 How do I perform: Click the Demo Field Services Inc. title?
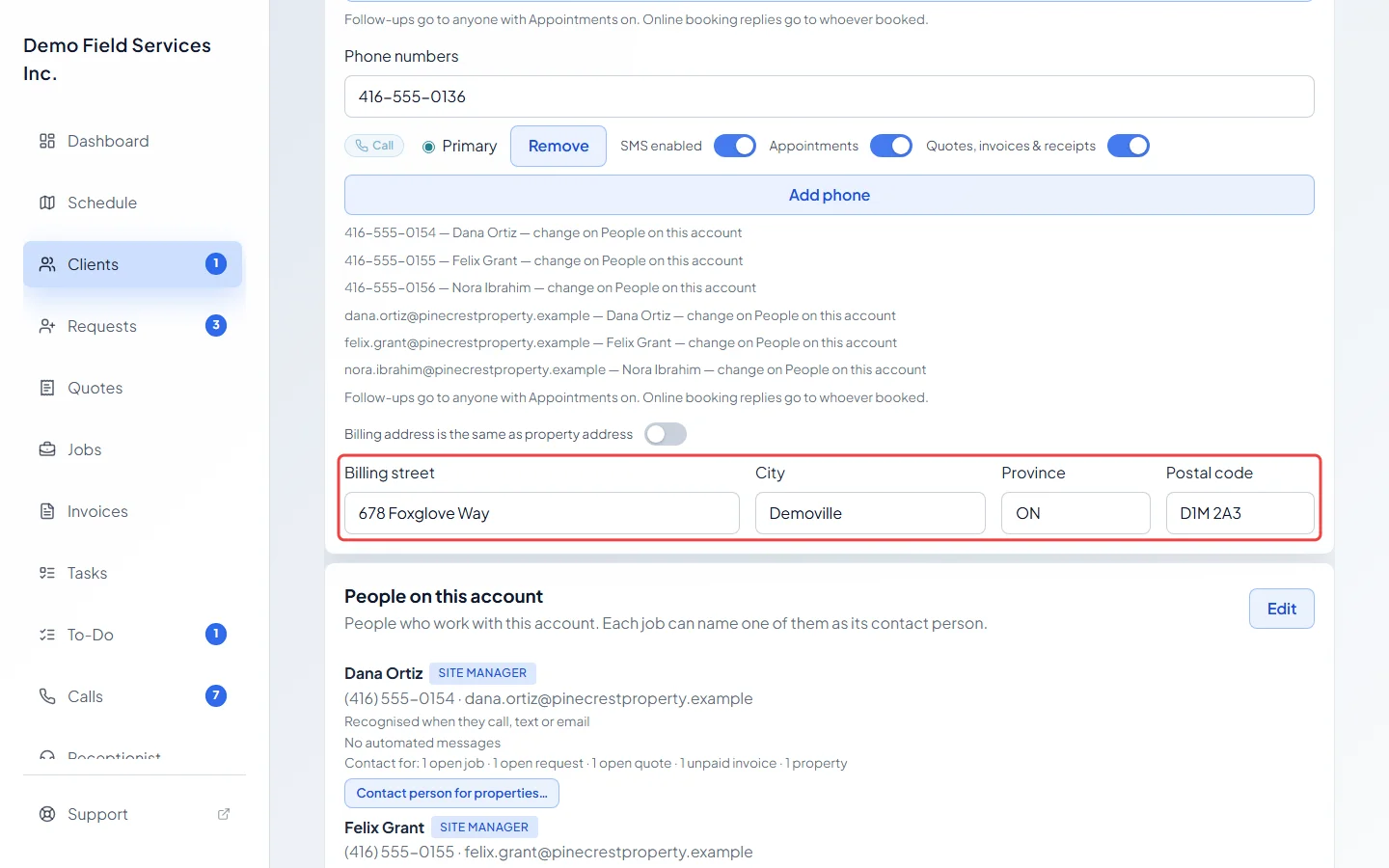(117, 59)
